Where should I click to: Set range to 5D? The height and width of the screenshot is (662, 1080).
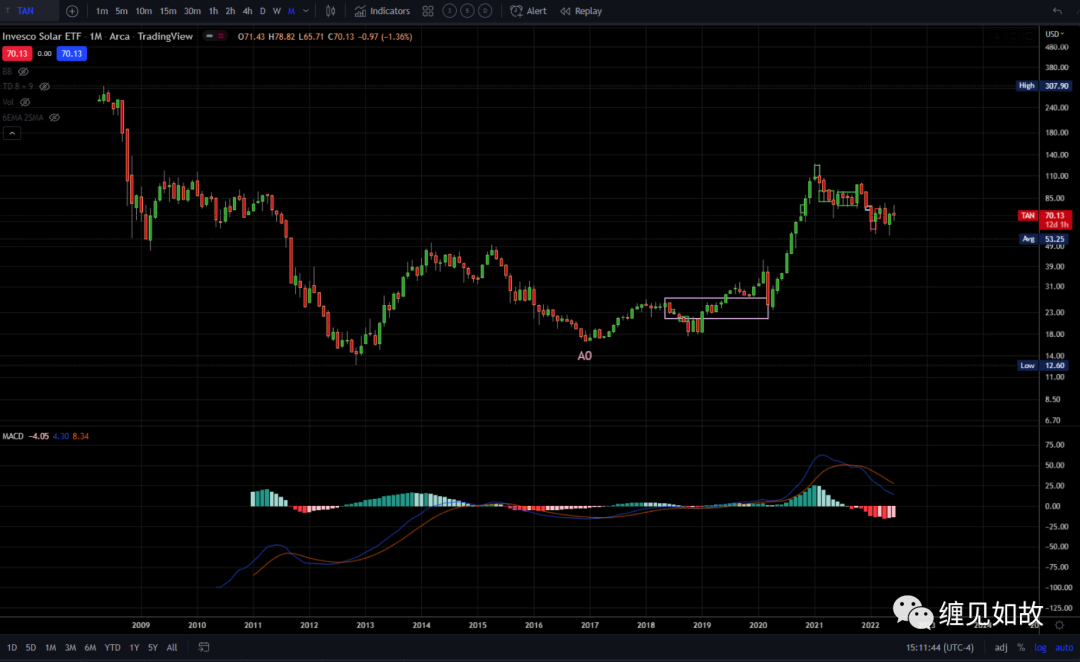pyautogui.click(x=31, y=648)
